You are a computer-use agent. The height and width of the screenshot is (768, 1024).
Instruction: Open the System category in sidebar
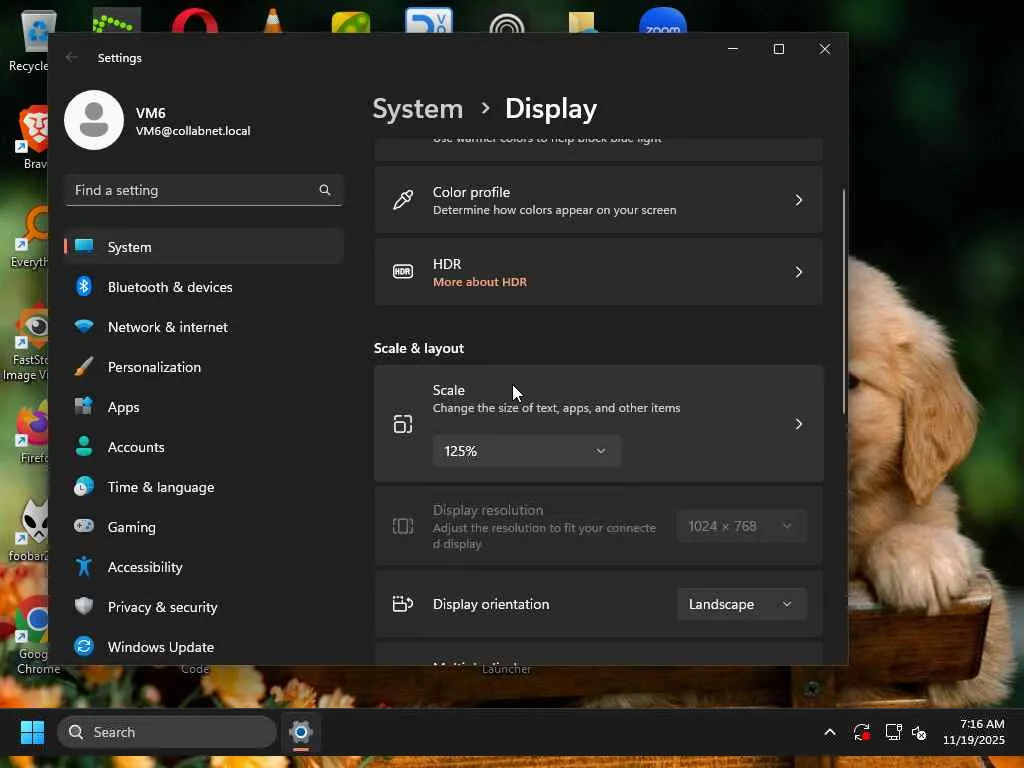click(204, 247)
